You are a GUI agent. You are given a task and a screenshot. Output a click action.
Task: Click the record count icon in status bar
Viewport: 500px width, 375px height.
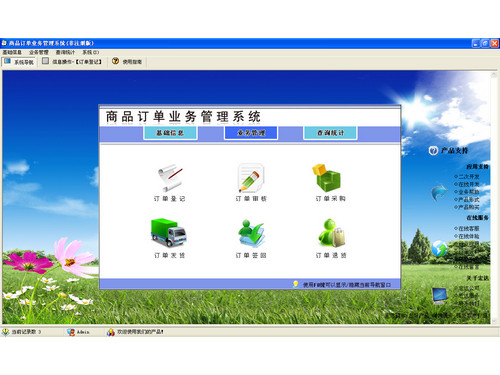(6, 332)
